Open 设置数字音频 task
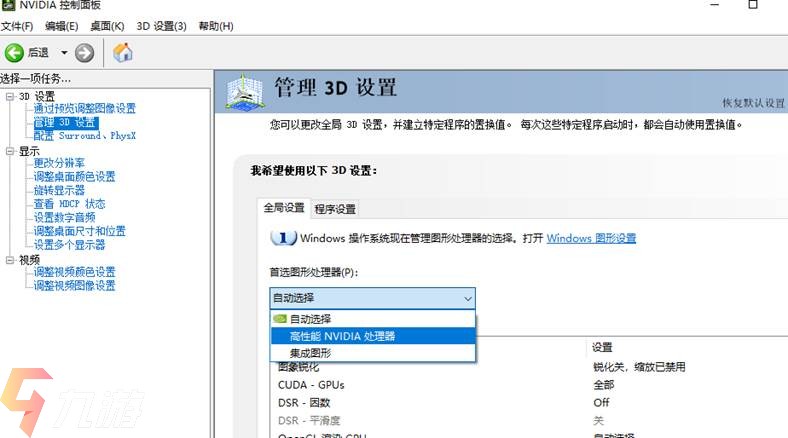Screen dimensions: 788x438 [x=64, y=217]
